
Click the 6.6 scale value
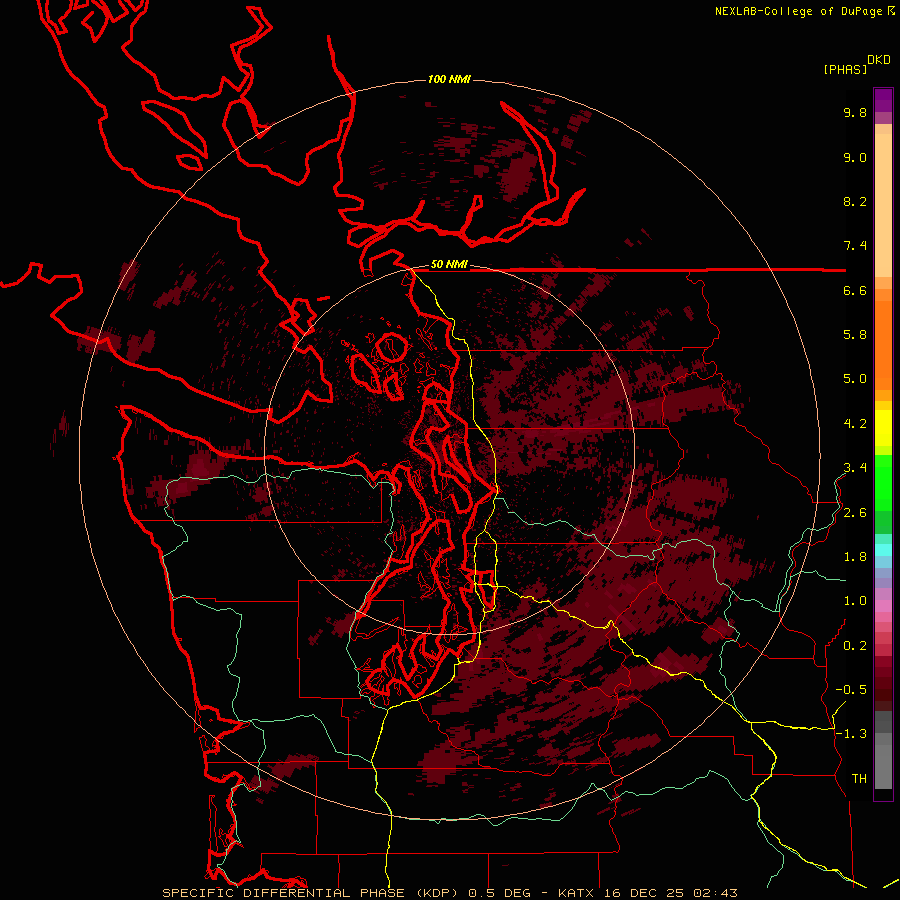click(x=855, y=290)
